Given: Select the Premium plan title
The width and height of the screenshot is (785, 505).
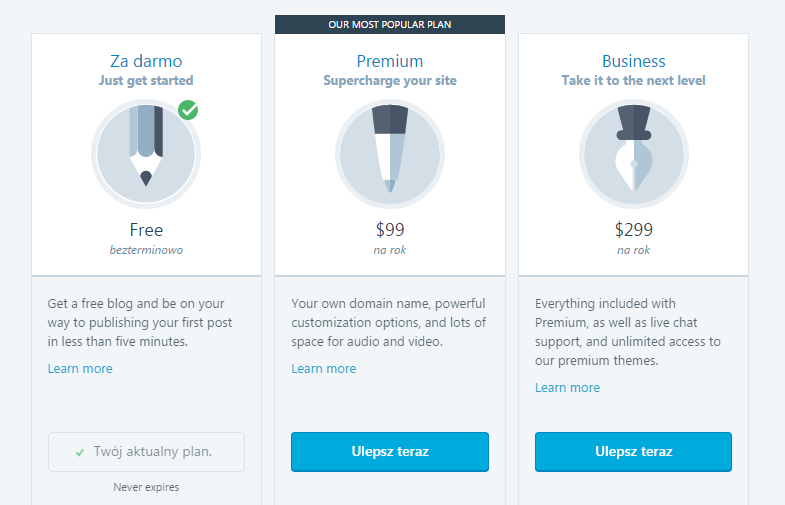Looking at the screenshot, I should (x=390, y=61).
